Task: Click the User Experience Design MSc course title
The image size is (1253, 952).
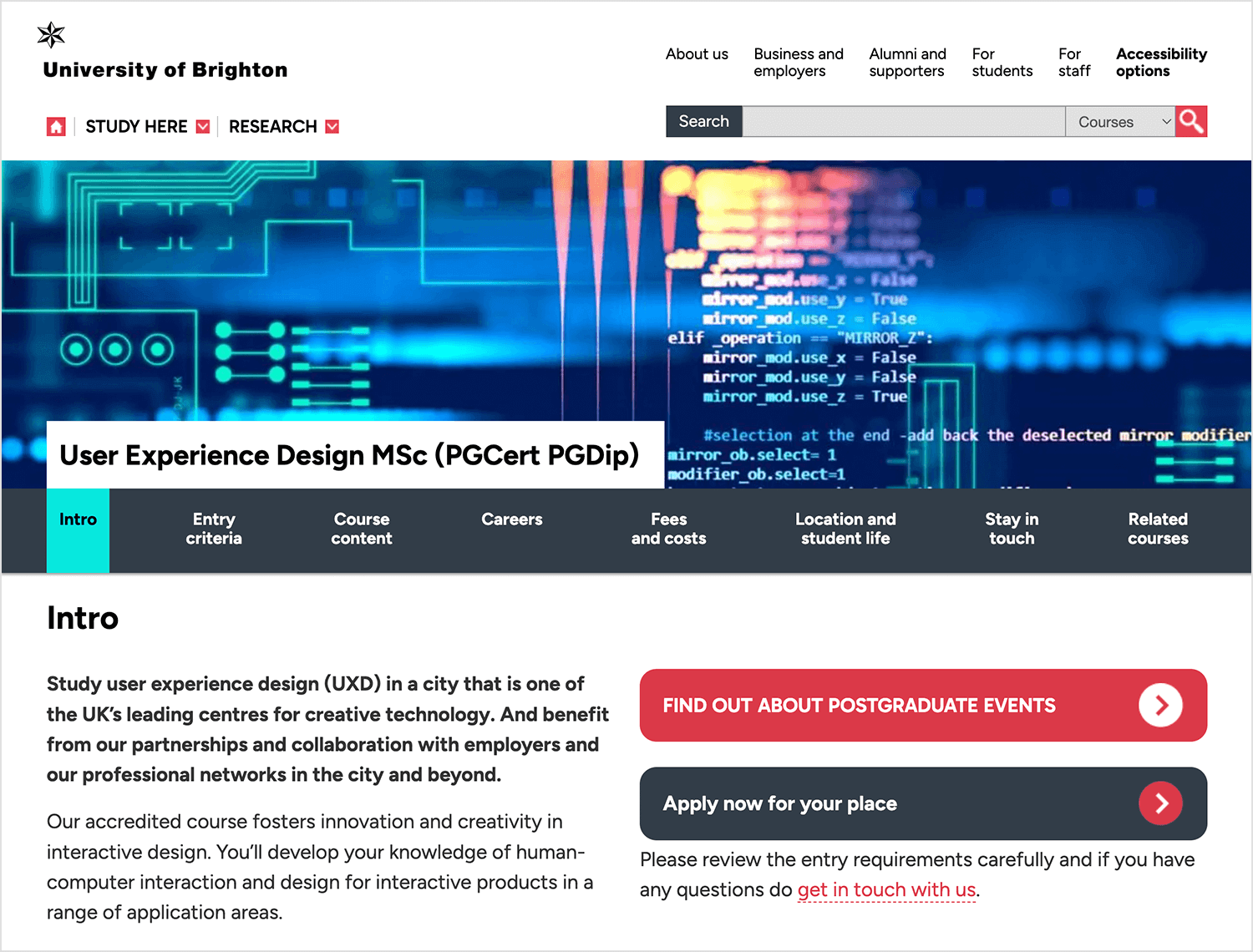Action: pyautogui.click(x=349, y=455)
